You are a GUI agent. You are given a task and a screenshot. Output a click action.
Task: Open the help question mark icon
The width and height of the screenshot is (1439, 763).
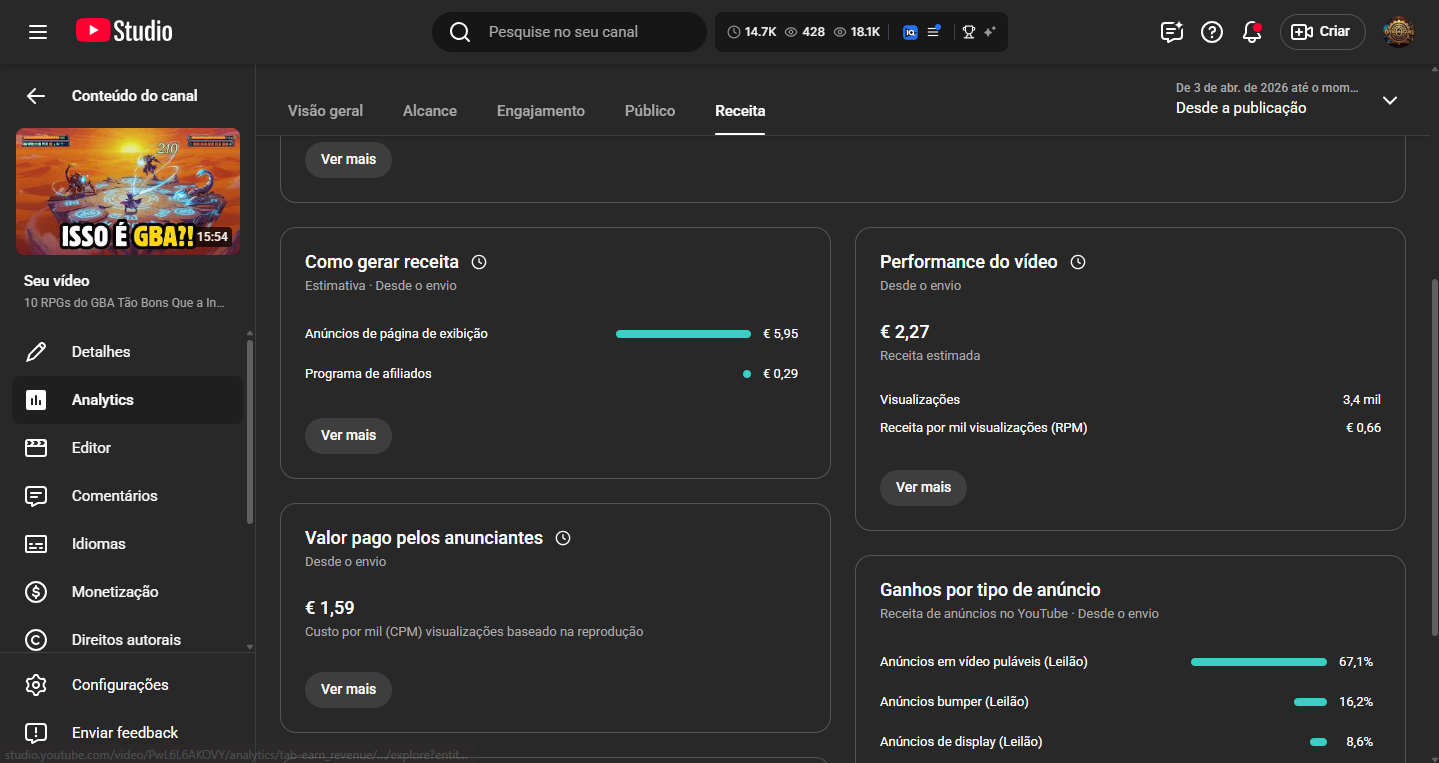click(x=1211, y=32)
